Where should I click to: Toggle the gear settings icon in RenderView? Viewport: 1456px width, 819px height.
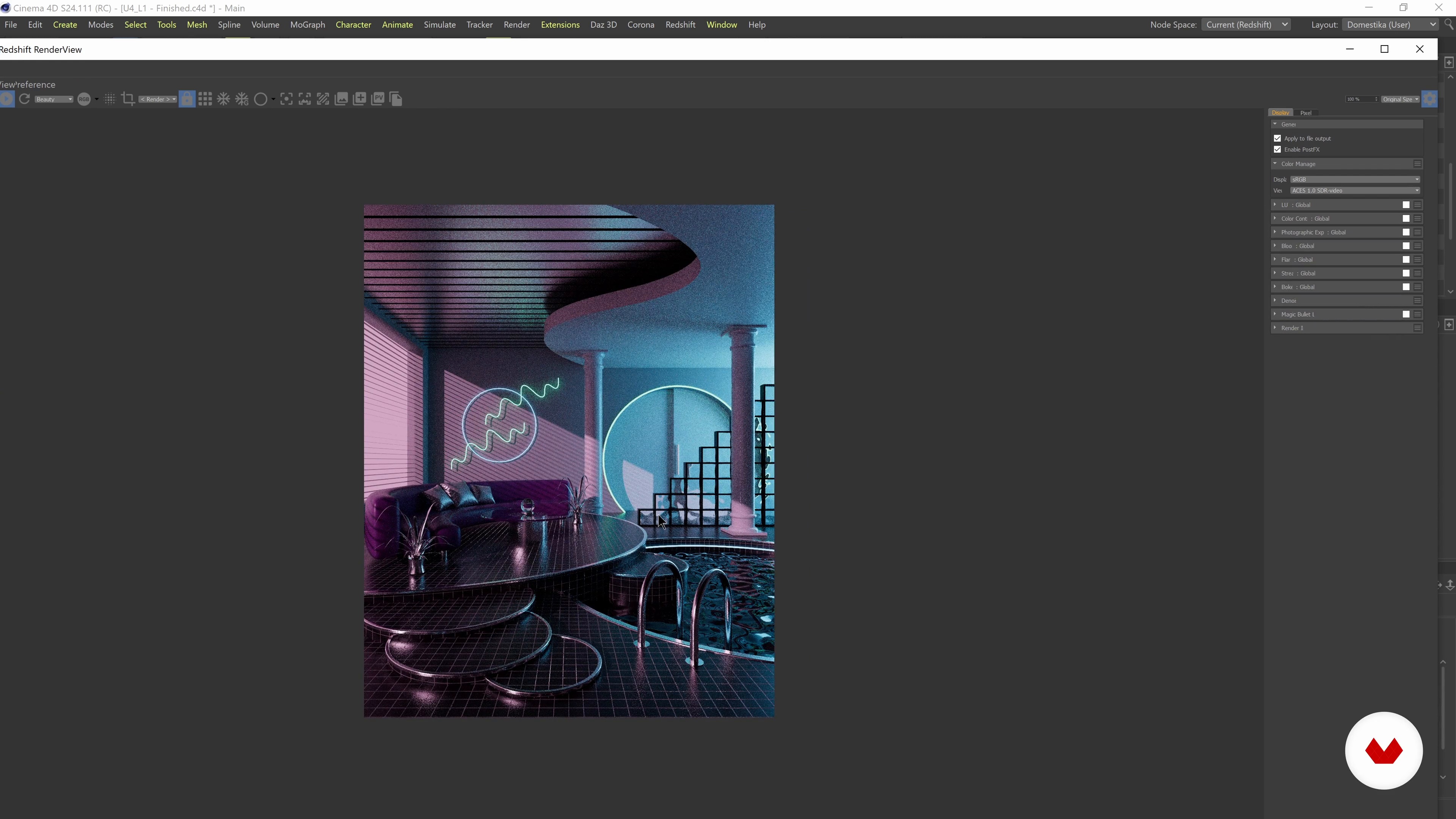pos(1429,99)
